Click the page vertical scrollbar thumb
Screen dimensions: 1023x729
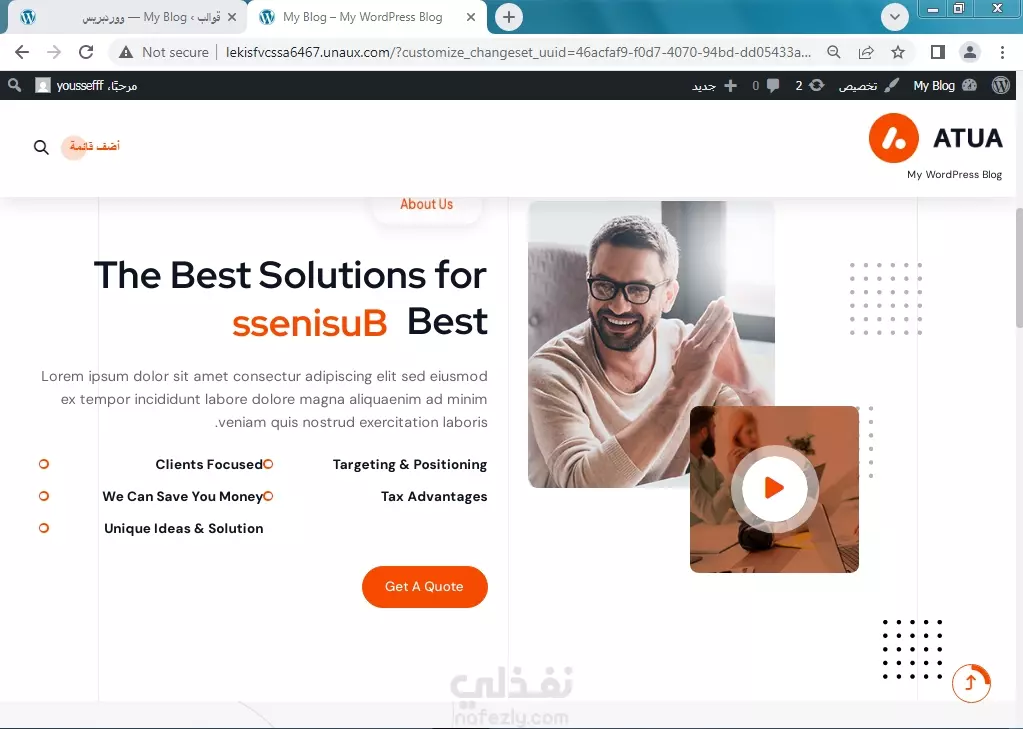tap(1018, 268)
